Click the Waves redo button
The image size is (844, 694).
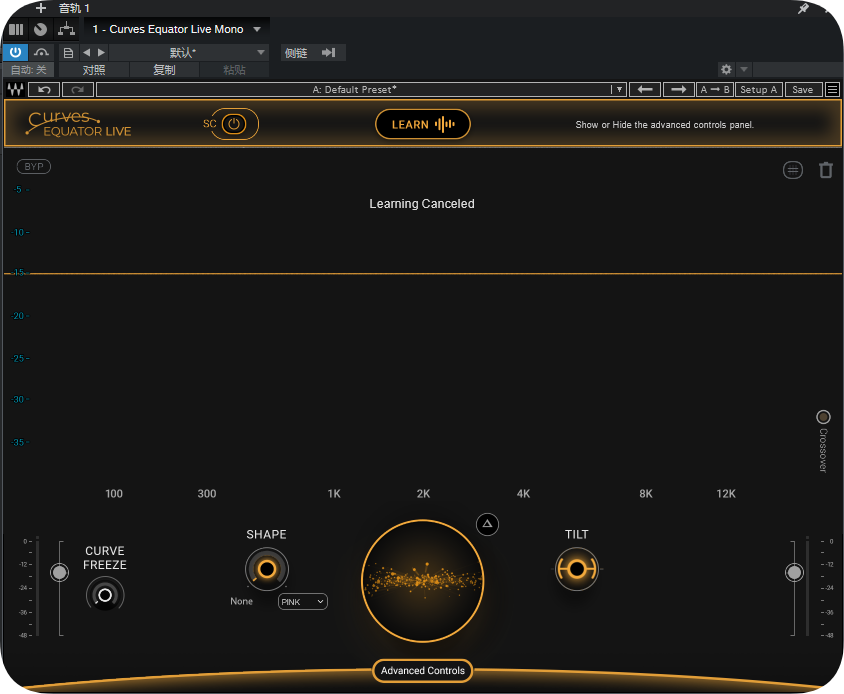point(78,90)
